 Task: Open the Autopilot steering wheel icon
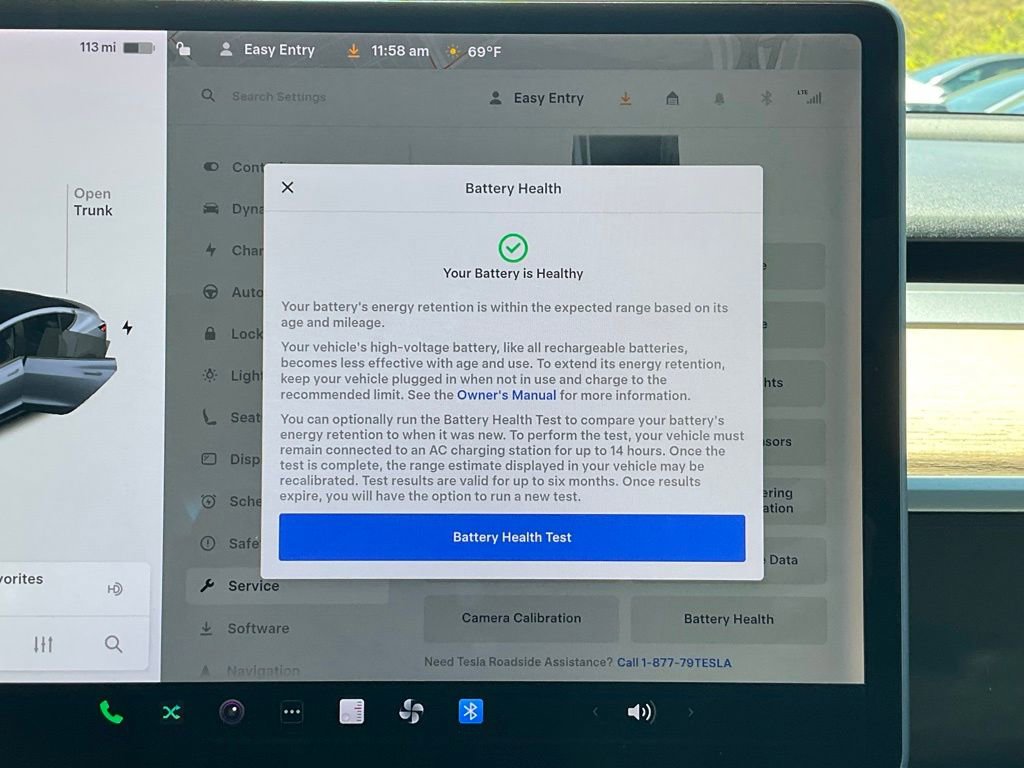[210, 292]
